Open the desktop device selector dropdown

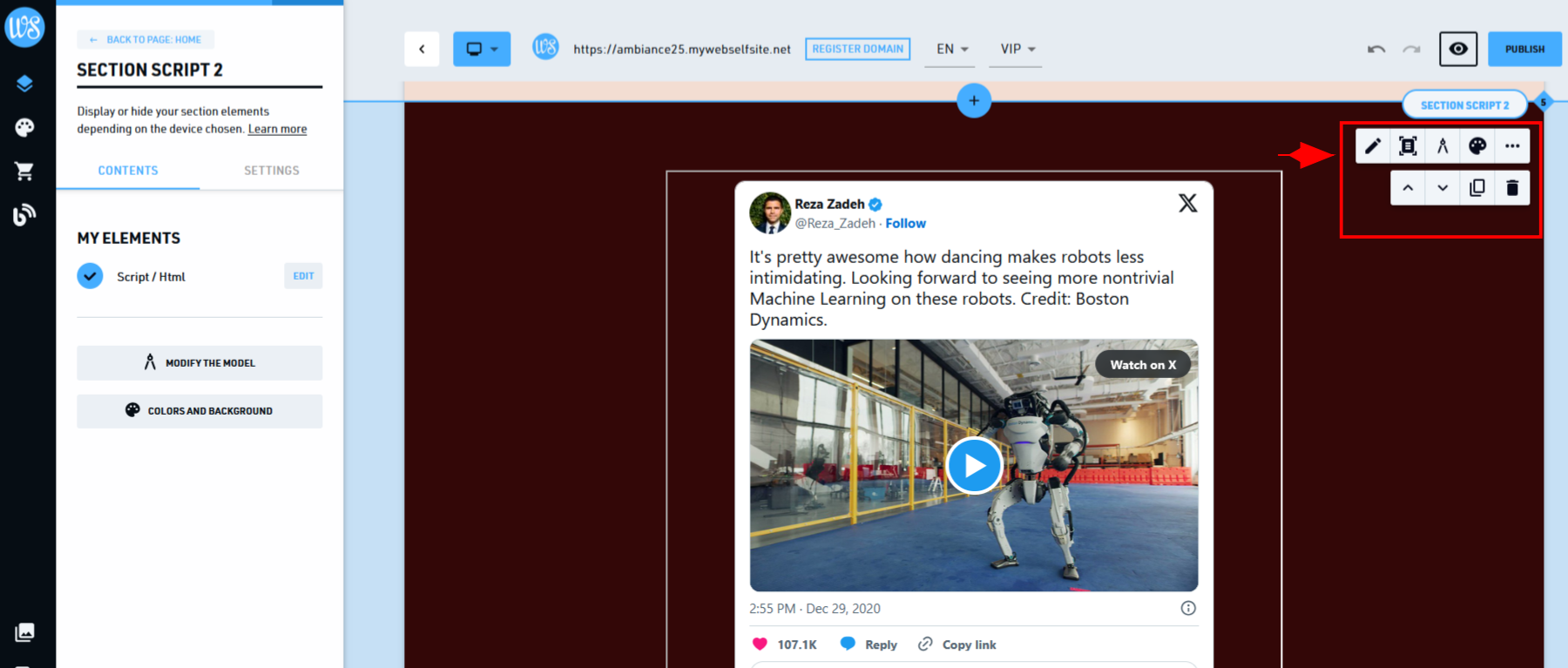coord(482,49)
